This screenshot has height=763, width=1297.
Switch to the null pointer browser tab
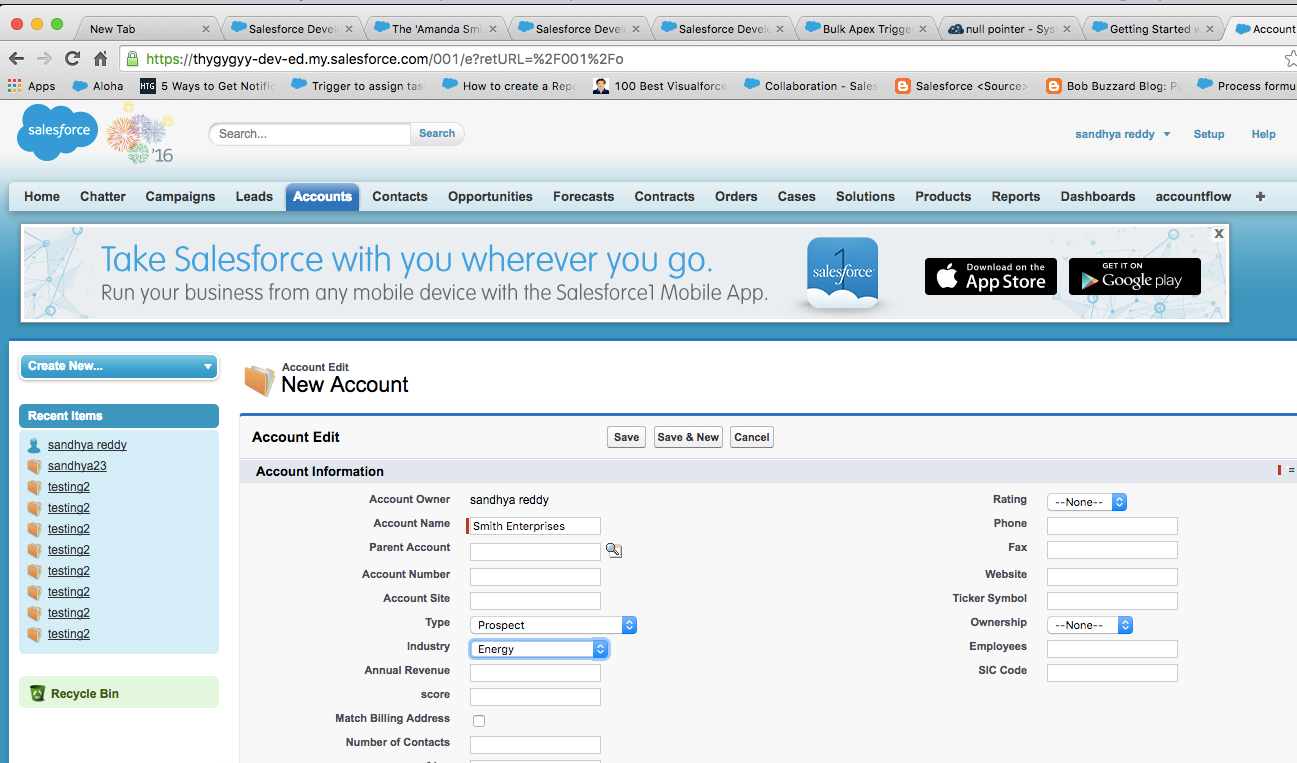1010,29
